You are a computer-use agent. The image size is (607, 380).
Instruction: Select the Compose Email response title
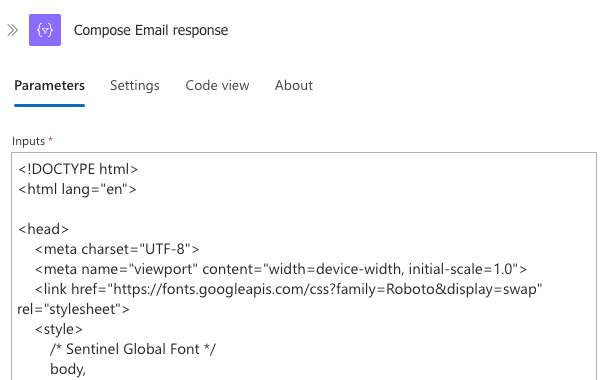(x=151, y=30)
